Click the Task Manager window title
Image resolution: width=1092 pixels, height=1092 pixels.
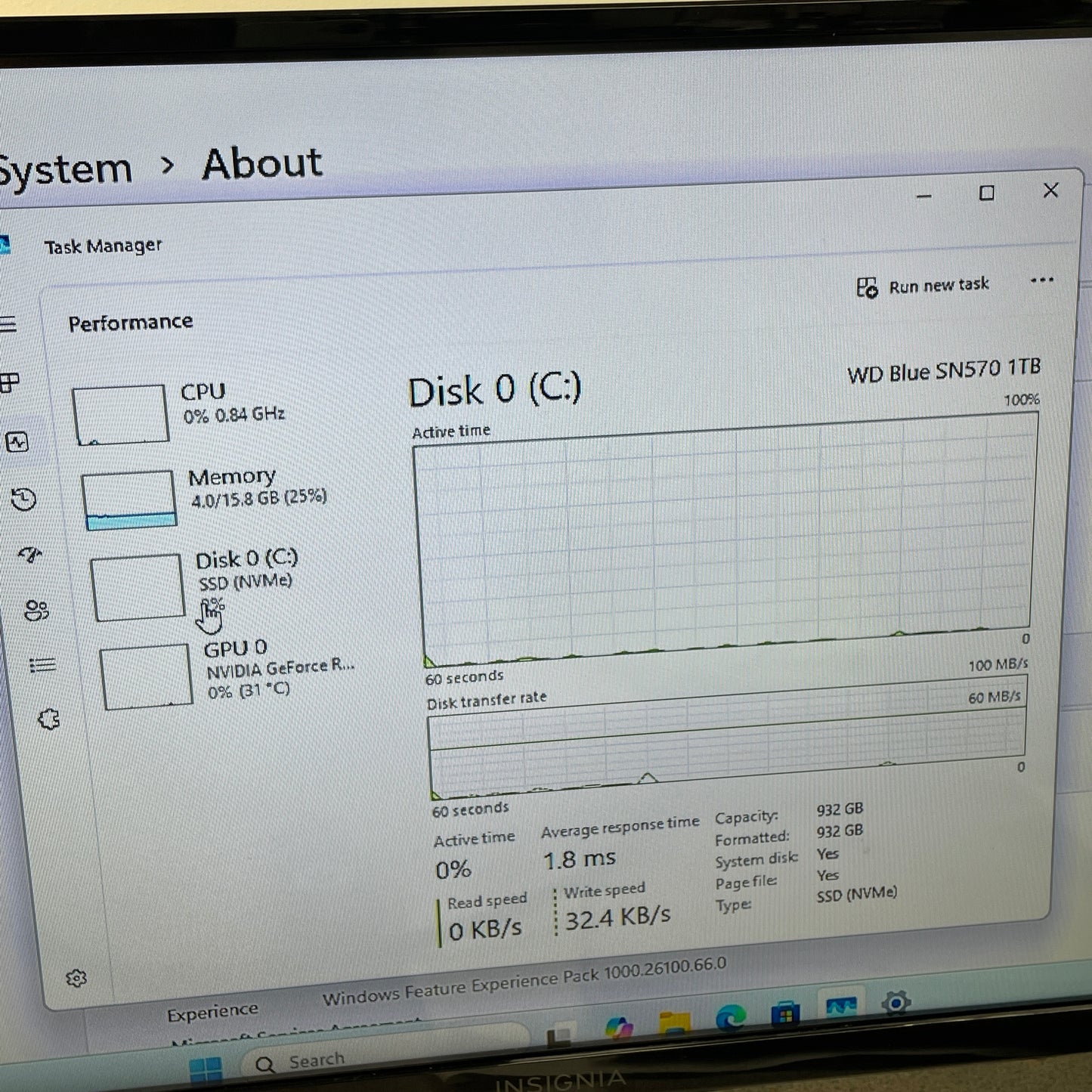click(103, 246)
